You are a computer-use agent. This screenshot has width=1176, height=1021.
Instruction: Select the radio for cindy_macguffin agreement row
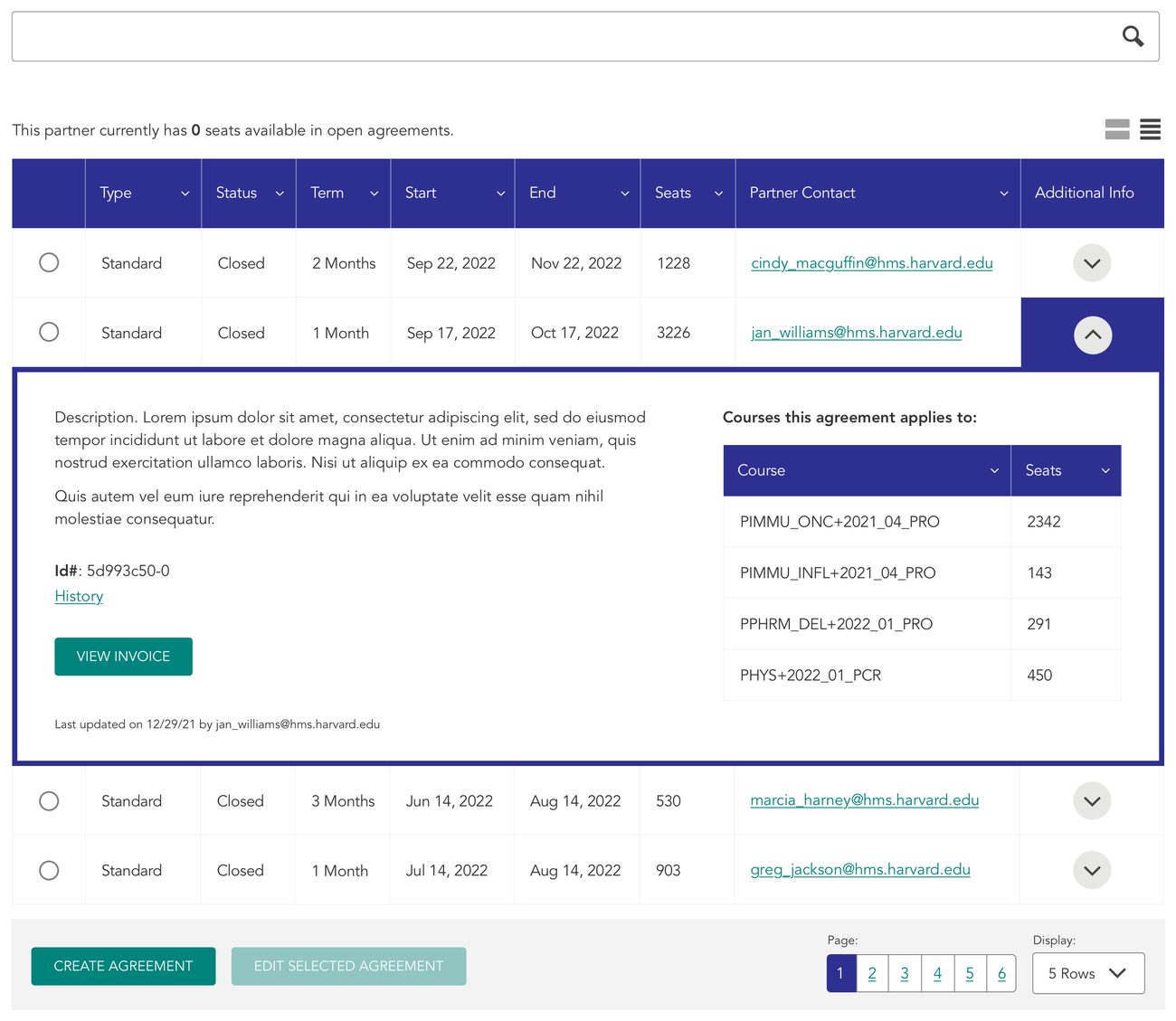tap(49, 262)
